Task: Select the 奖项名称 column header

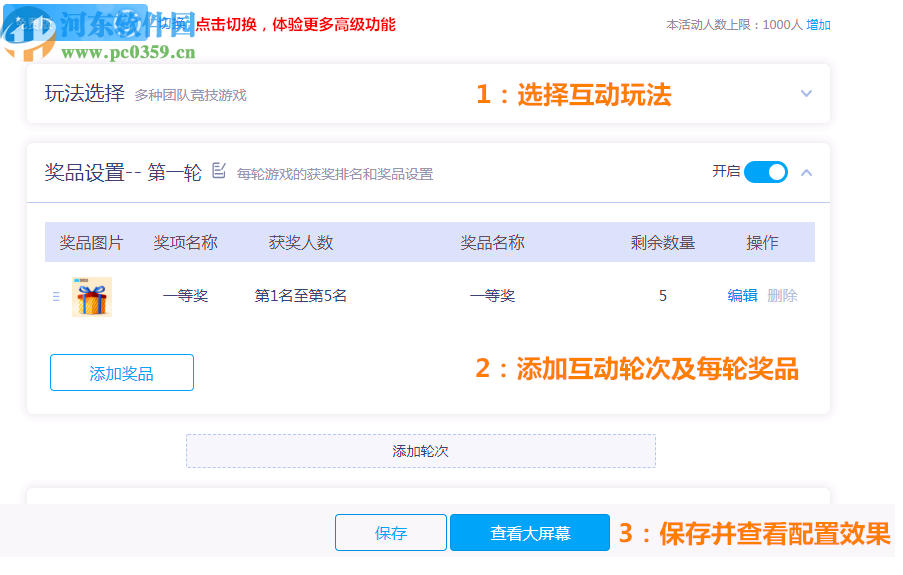Action: [x=187, y=244]
